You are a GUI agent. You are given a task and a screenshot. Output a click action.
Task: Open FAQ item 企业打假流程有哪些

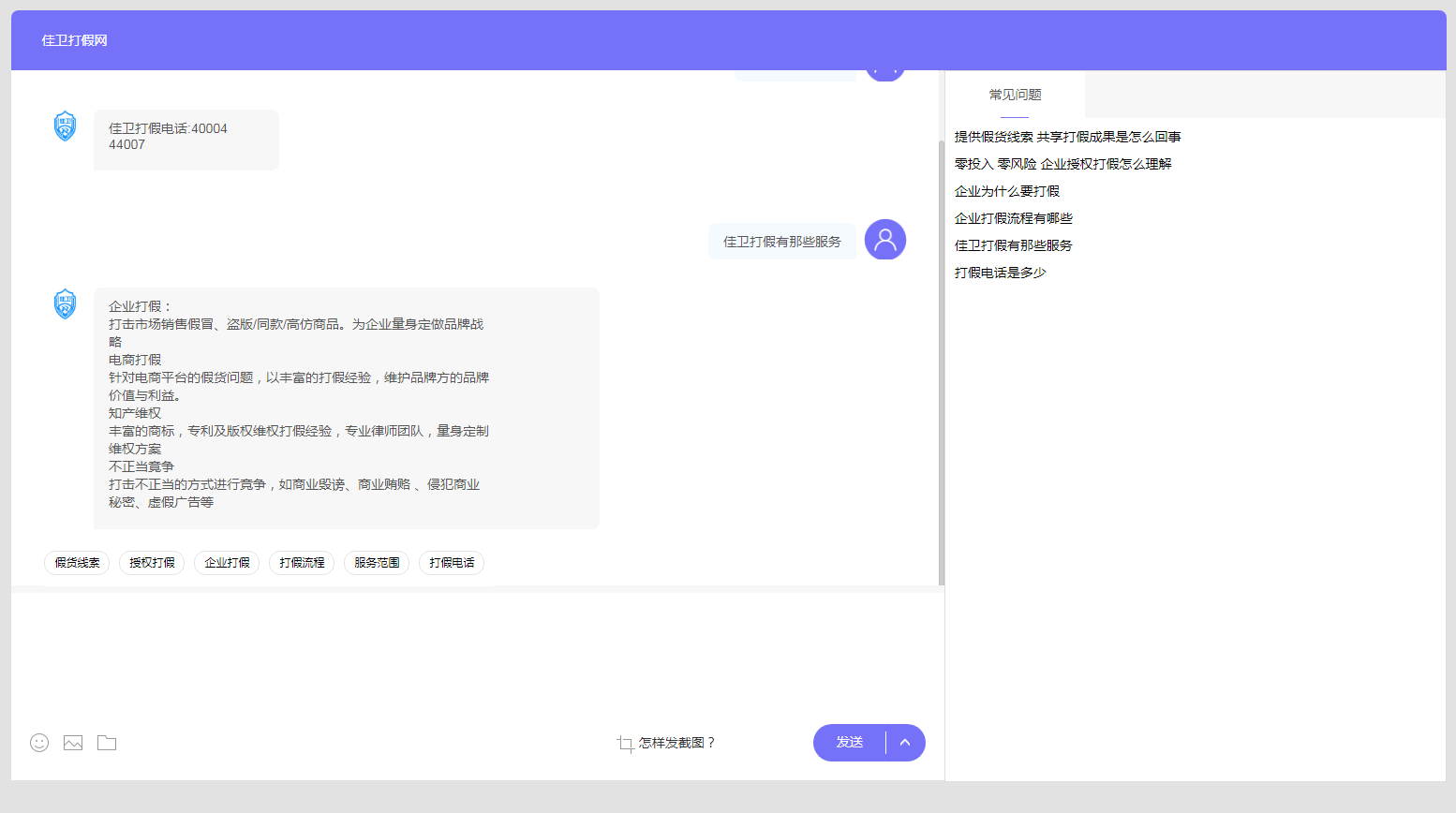(1014, 217)
